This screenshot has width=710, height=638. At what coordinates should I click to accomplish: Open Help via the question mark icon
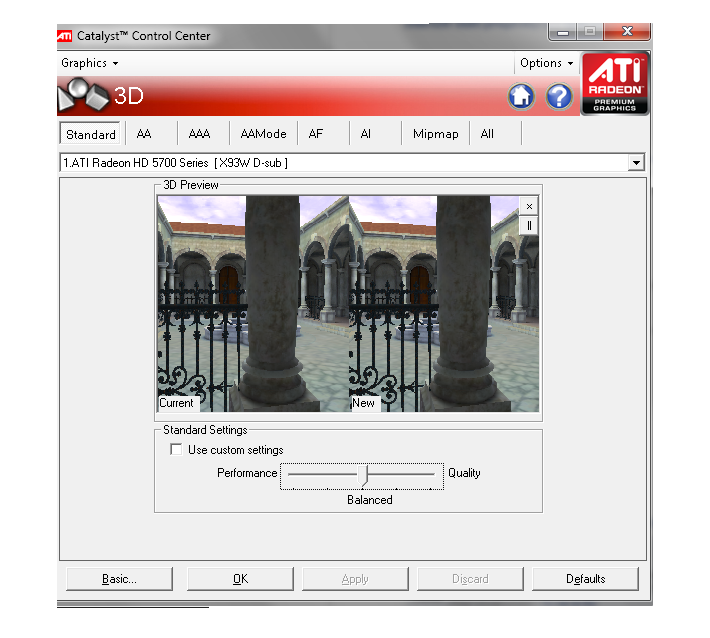click(558, 96)
